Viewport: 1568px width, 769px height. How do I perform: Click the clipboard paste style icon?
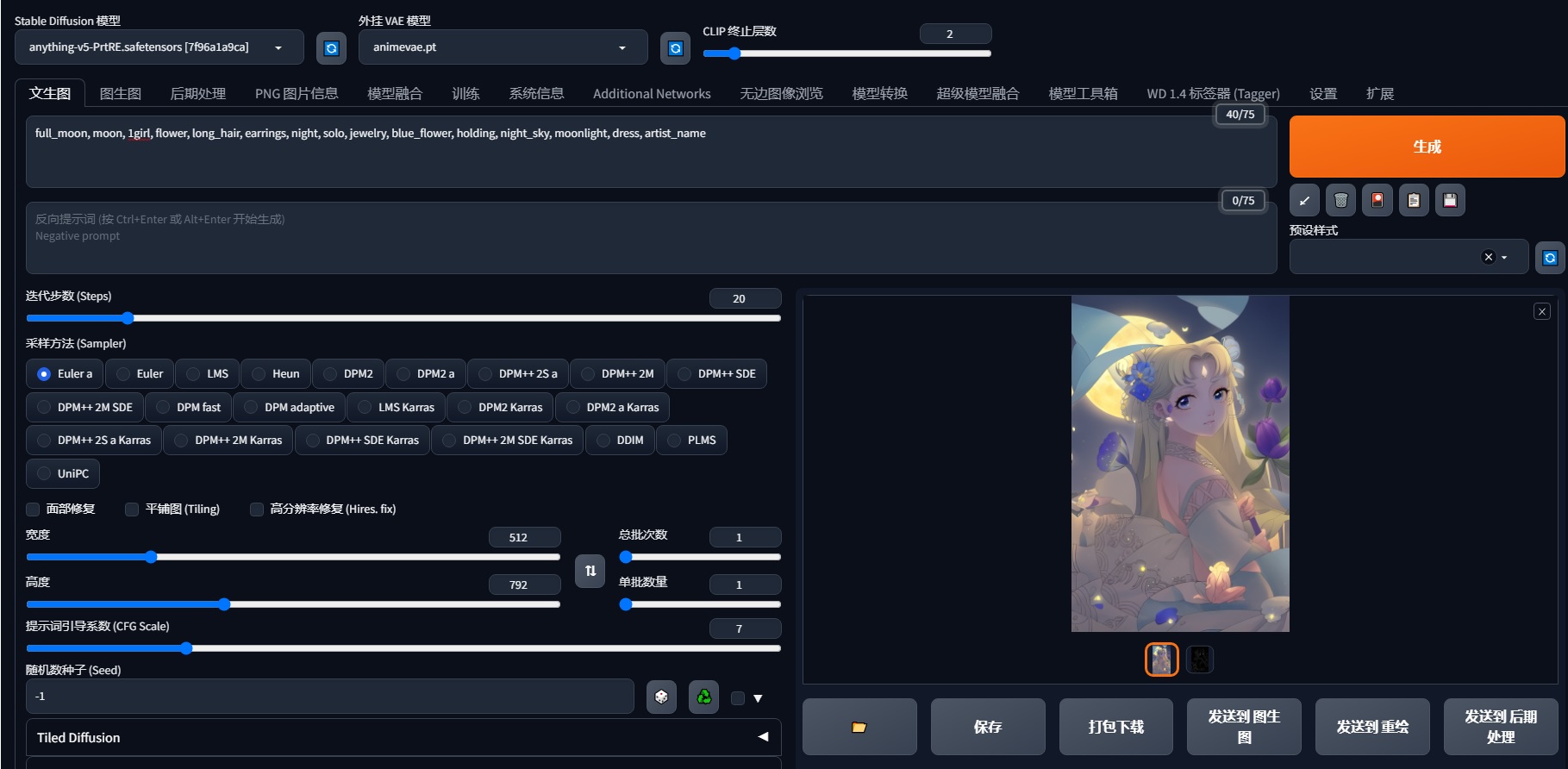click(x=1414, y=200)
